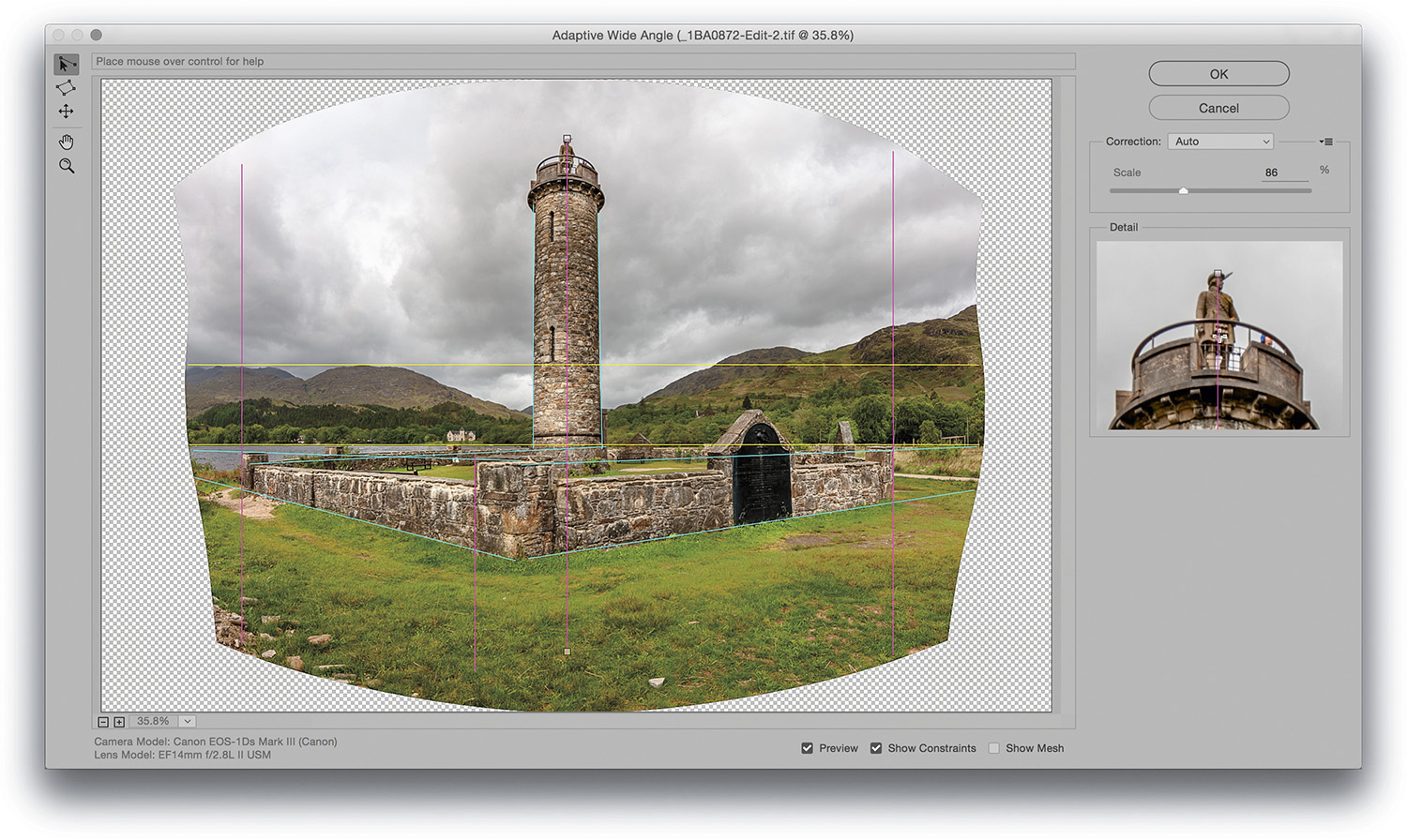Select the Polygon Constraint tool
Viewport: 1407px width, 840px height.
coord(66,87)
